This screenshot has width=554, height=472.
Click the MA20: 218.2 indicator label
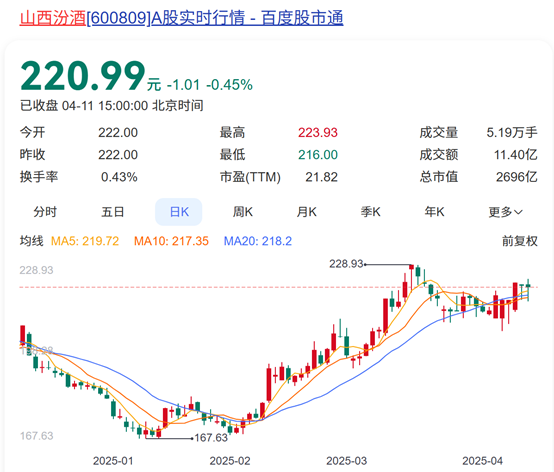pos(258,241)
